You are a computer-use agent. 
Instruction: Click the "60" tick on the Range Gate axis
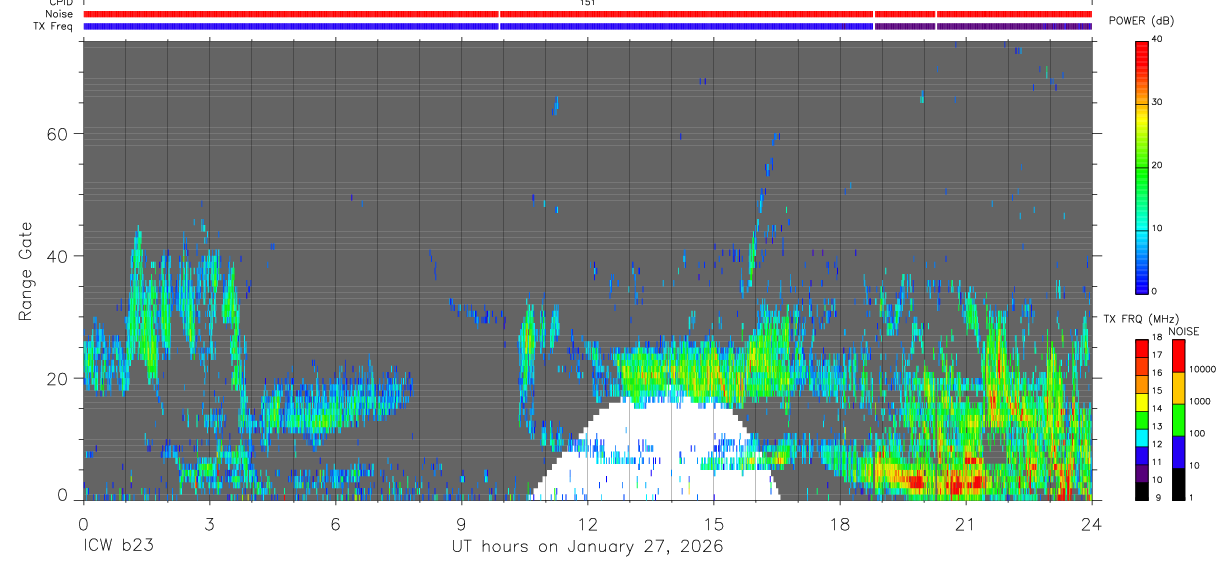[x=58, y=134]
